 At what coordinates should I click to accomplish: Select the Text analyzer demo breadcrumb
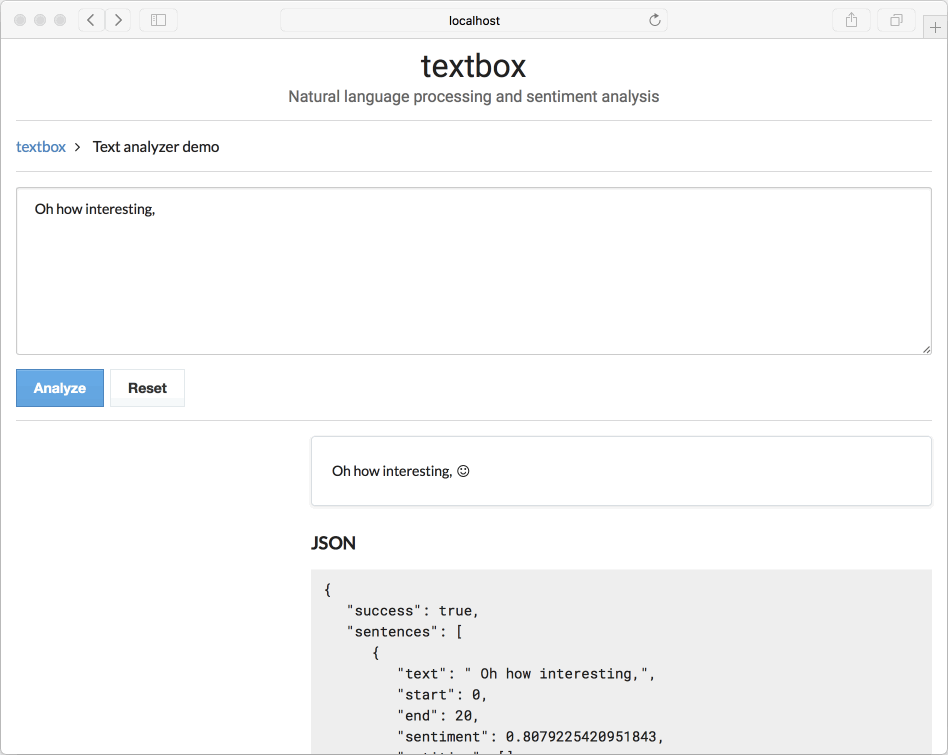pyautogui.click(x=155, y=146)
